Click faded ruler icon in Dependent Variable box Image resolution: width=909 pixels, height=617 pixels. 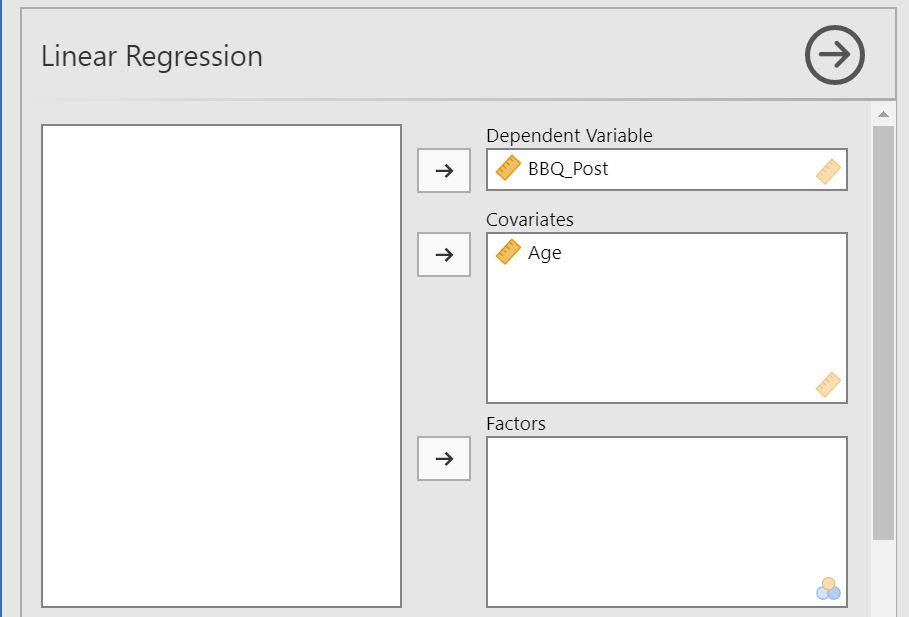(828, 173)
